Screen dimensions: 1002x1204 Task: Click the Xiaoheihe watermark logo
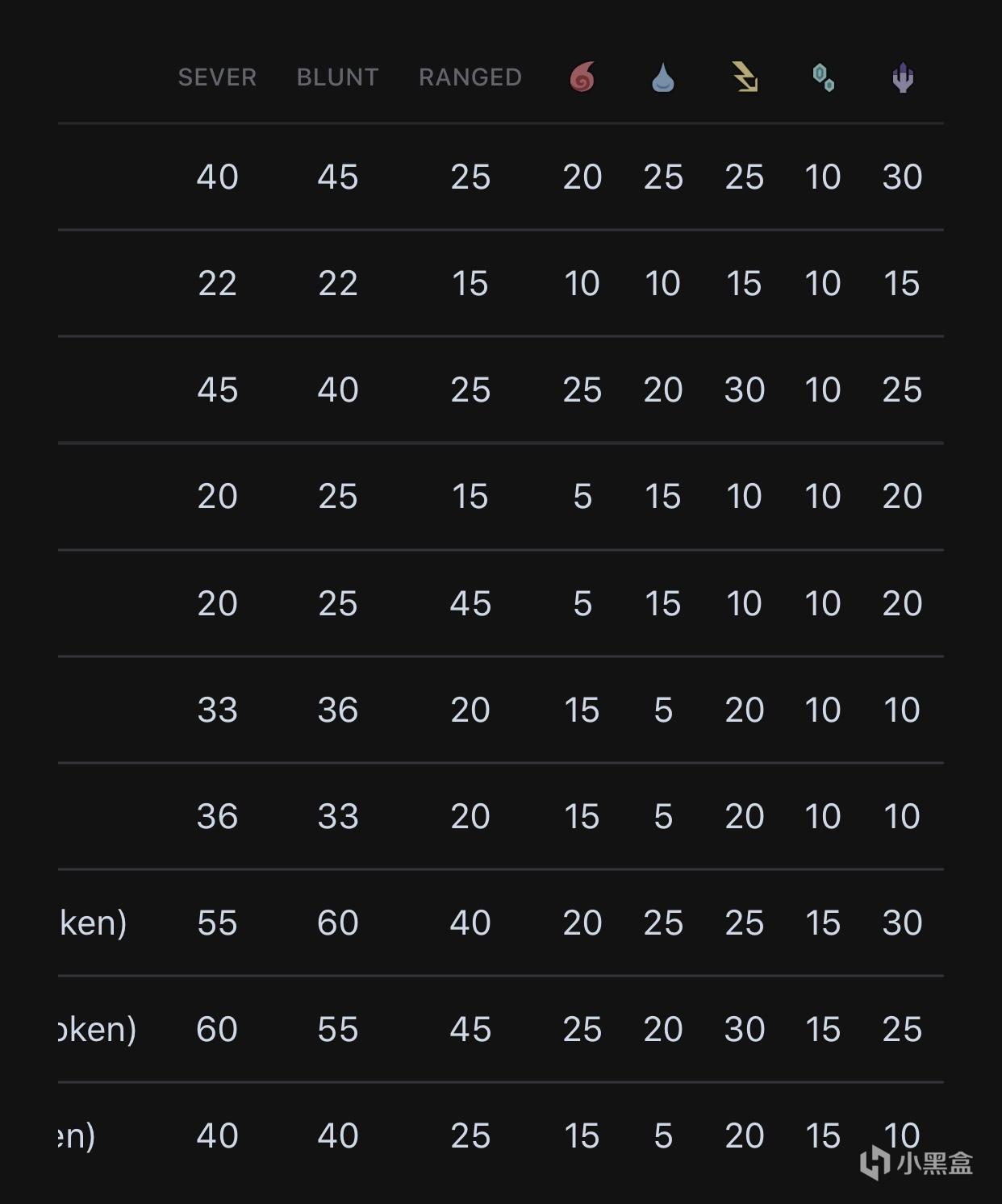916,1162
